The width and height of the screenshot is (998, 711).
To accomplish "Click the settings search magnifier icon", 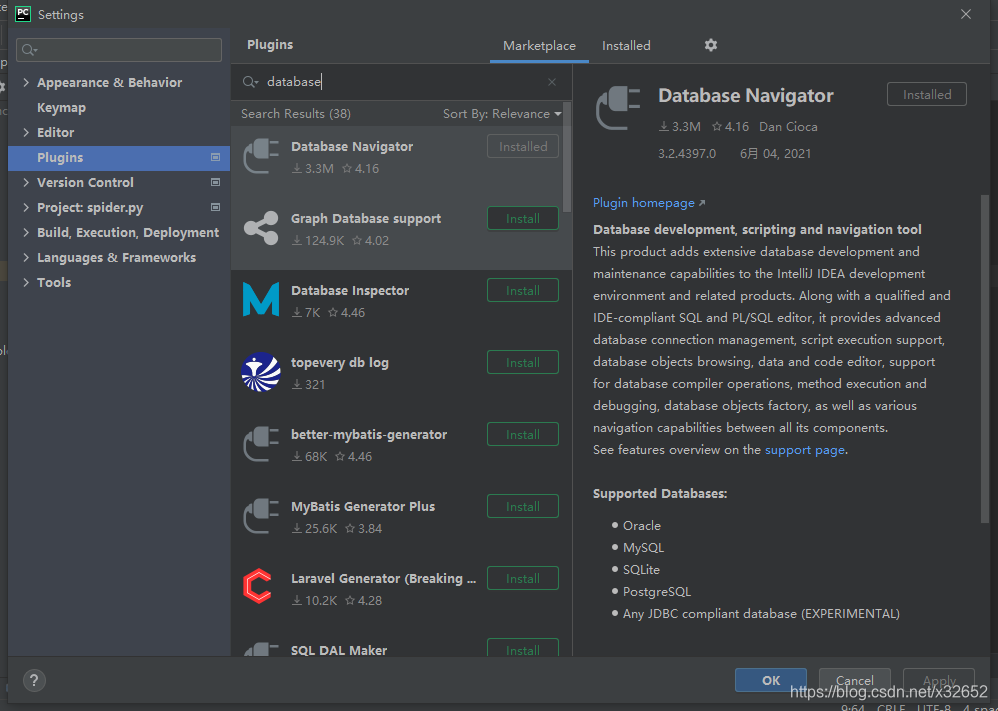I will pos(29,50).
